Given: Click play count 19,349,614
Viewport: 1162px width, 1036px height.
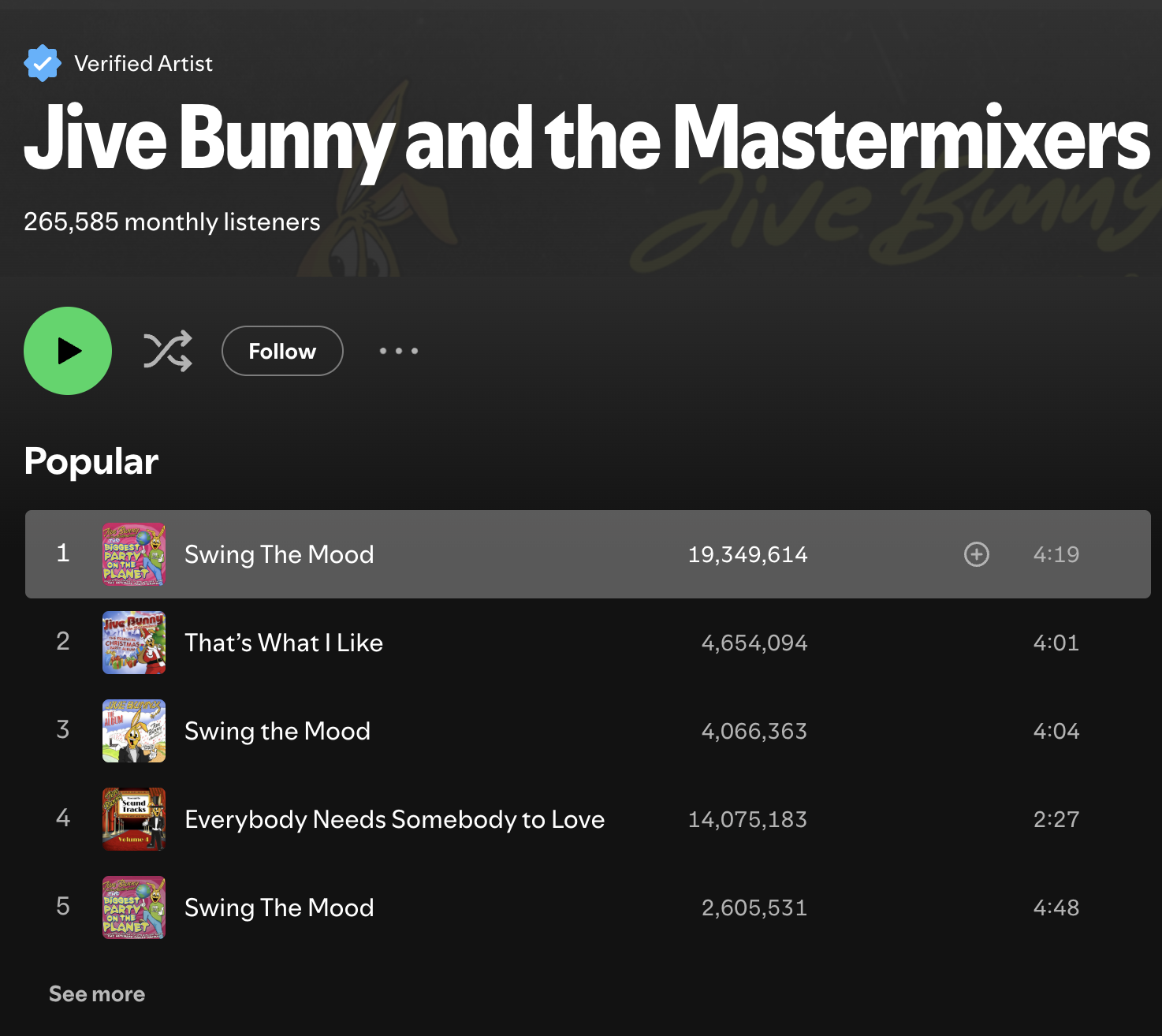Looking at the screenshot, I should [x=747, y=554].
